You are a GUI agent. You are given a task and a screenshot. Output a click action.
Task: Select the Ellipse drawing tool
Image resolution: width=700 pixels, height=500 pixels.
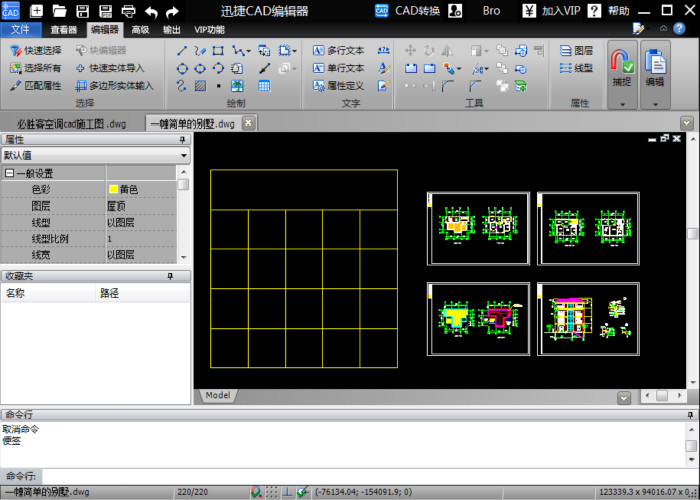[200, 68]
